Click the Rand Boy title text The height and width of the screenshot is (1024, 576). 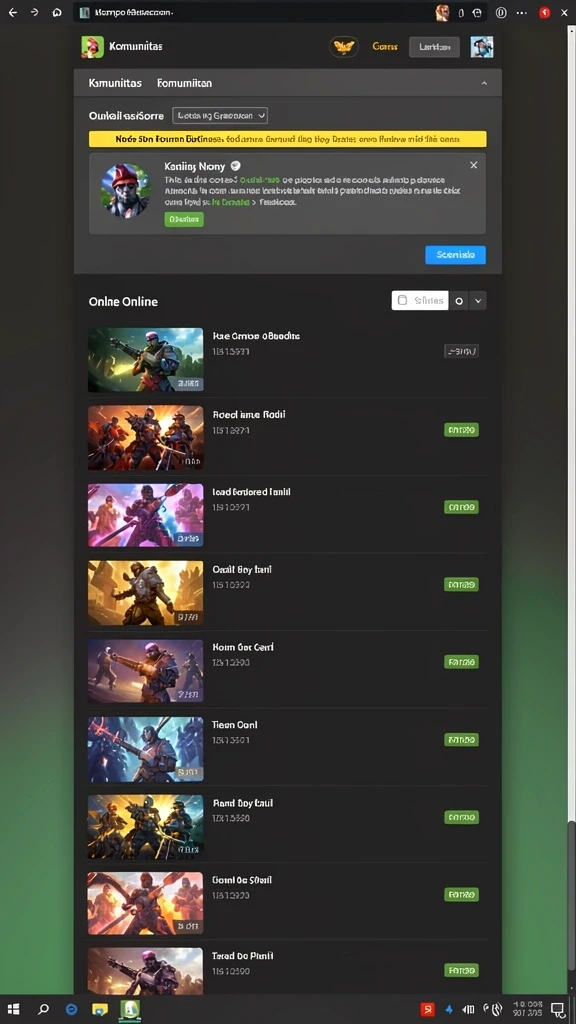coord(243,803)
